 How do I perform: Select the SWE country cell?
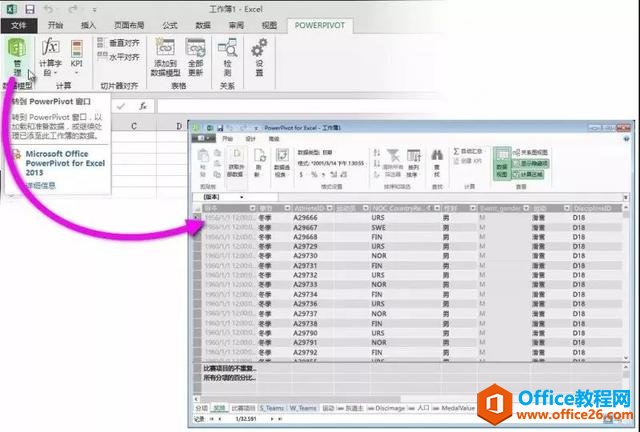click(x=378, y=227)
